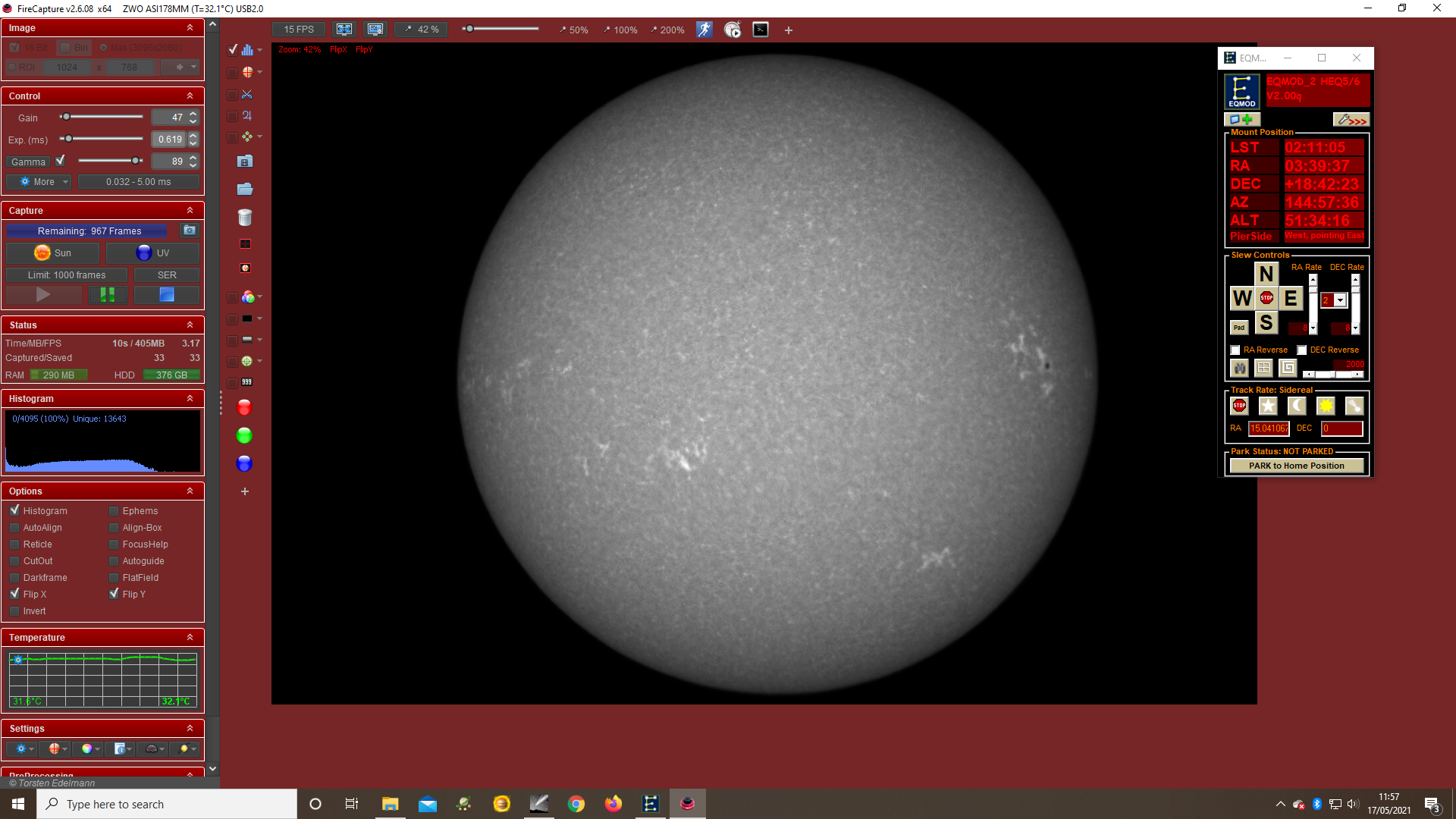Select sidereal tracking star icon
Image resolution: width=1456 pixels, height=819 pixels.
(1268, 406)
